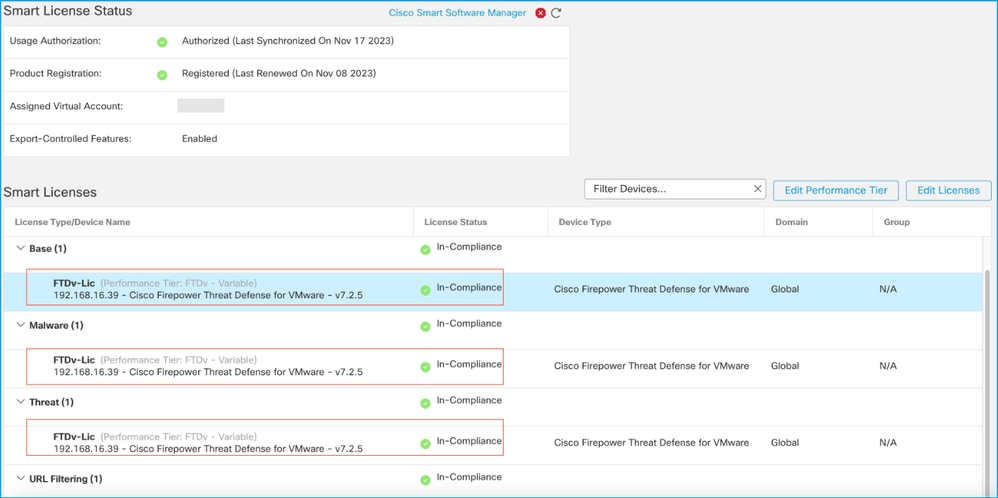998x498 pixels.
Task: Click the License Status column header
Action: pos(455,222)
